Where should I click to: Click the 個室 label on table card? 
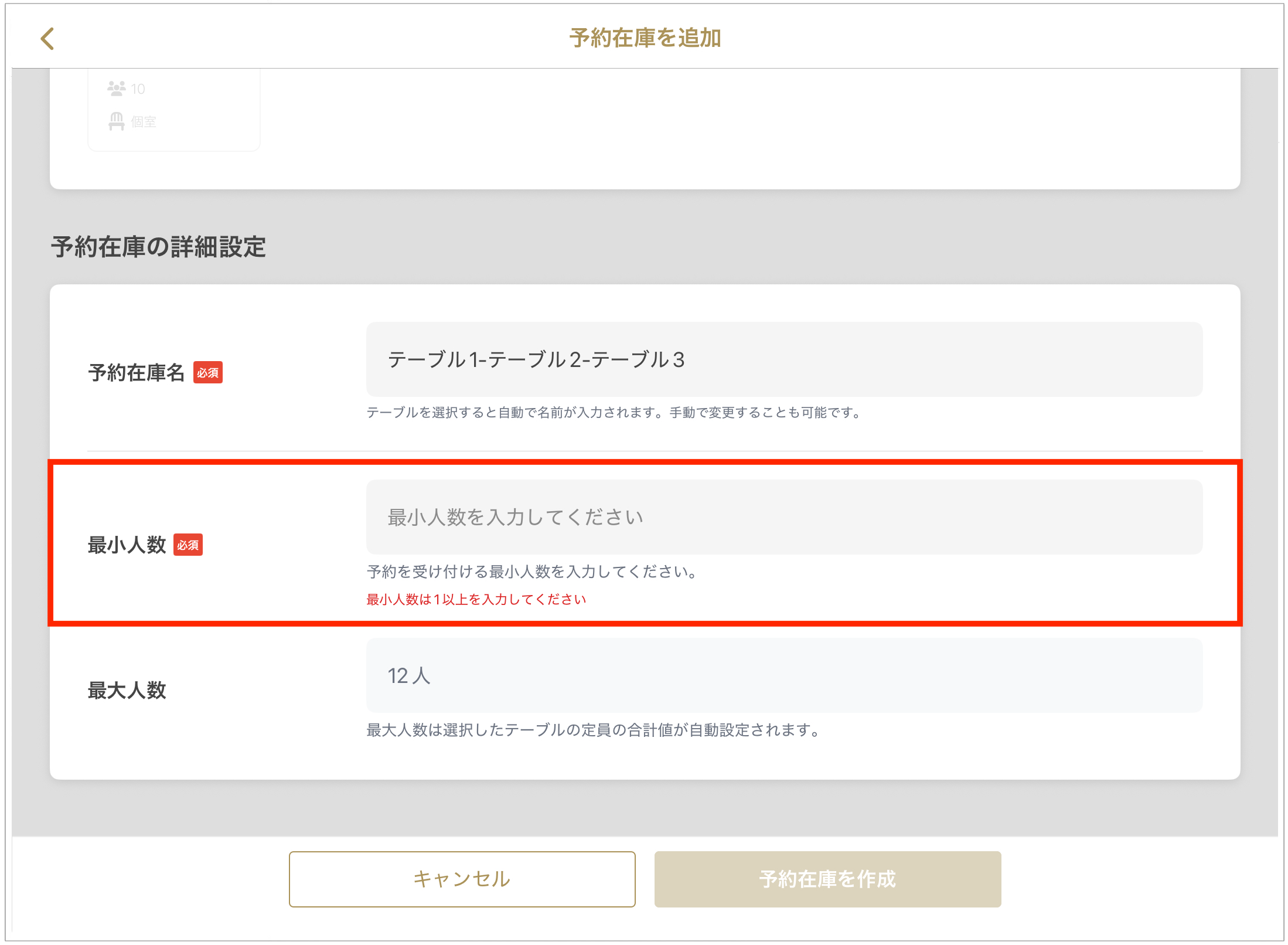tap(144, 122)
